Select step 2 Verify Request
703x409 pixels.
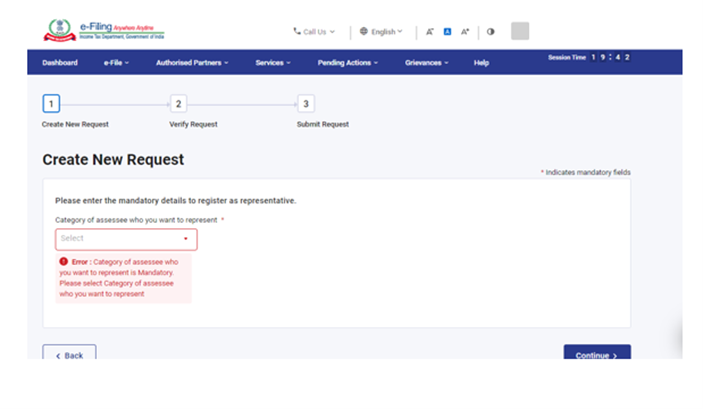point(178,103)
